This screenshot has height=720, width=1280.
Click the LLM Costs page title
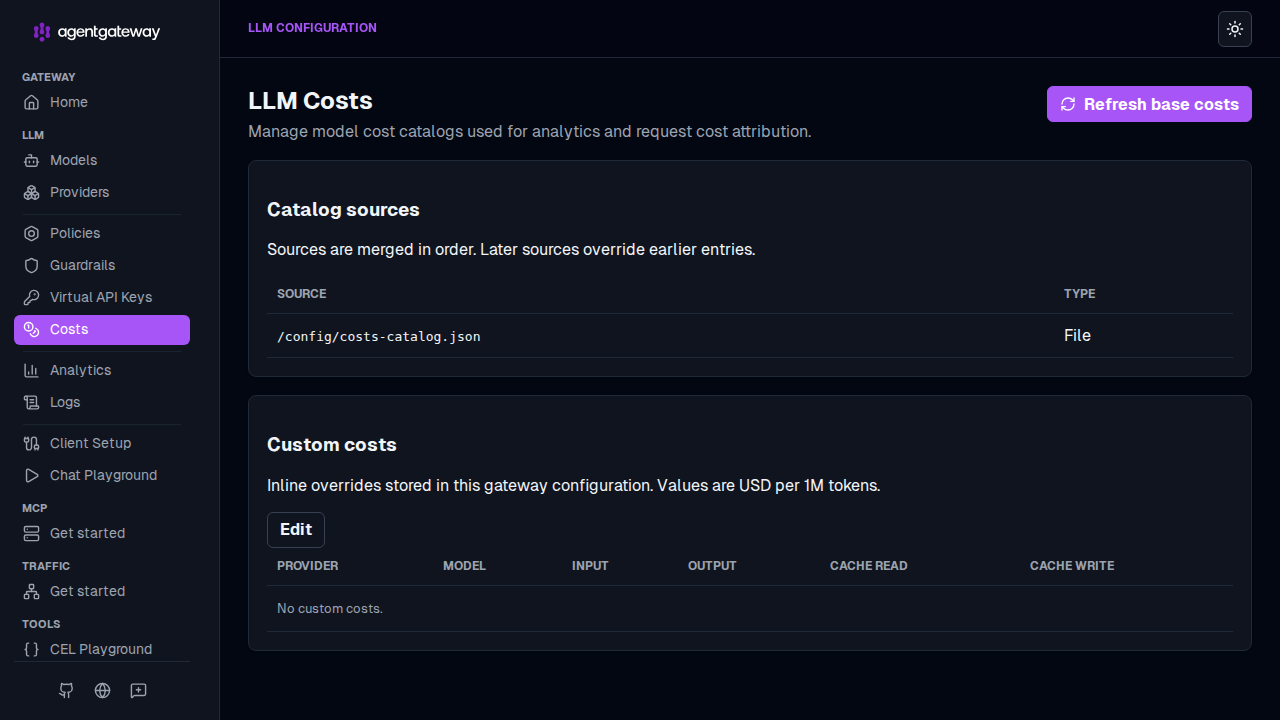tap(310, 101)
